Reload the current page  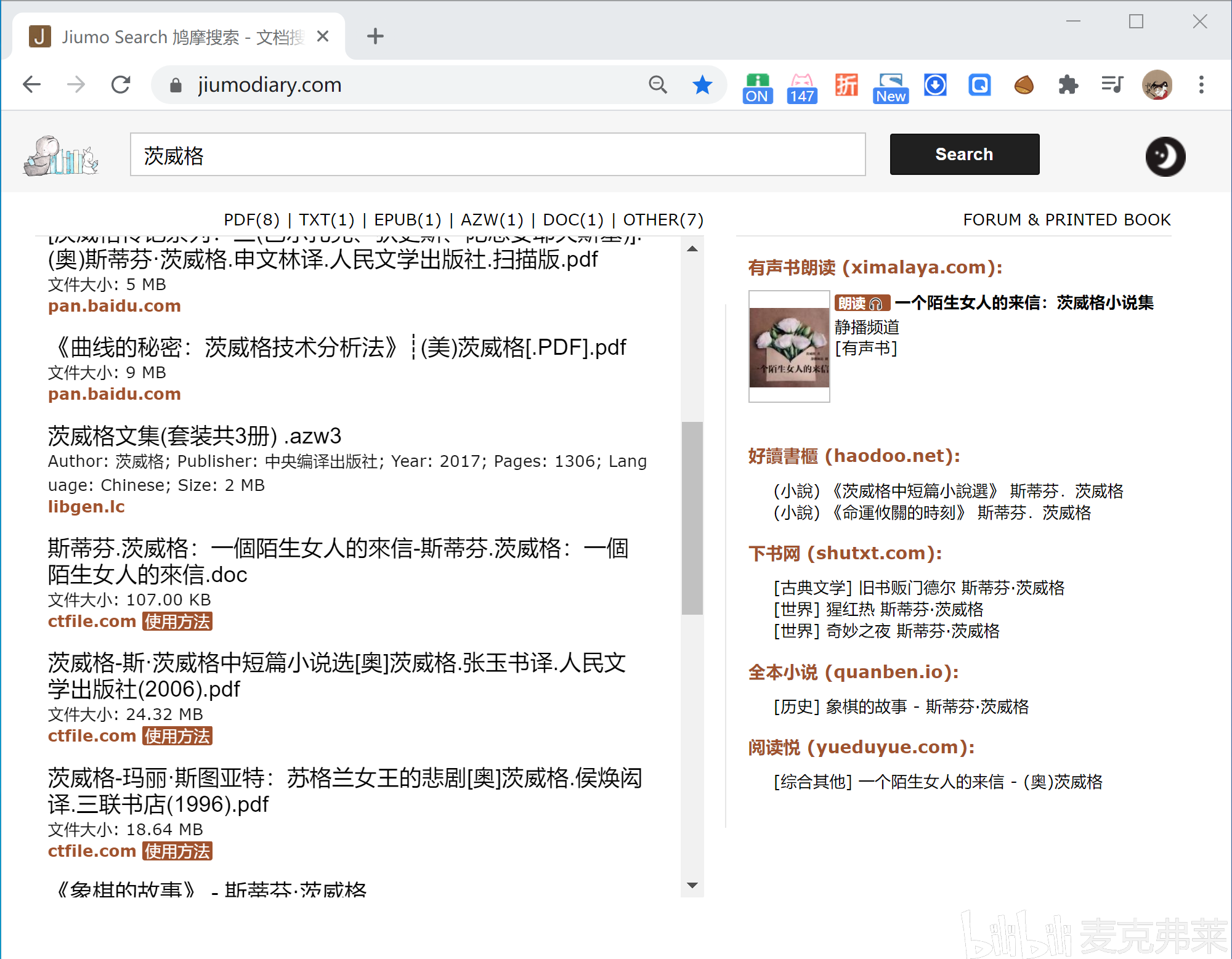121,84
